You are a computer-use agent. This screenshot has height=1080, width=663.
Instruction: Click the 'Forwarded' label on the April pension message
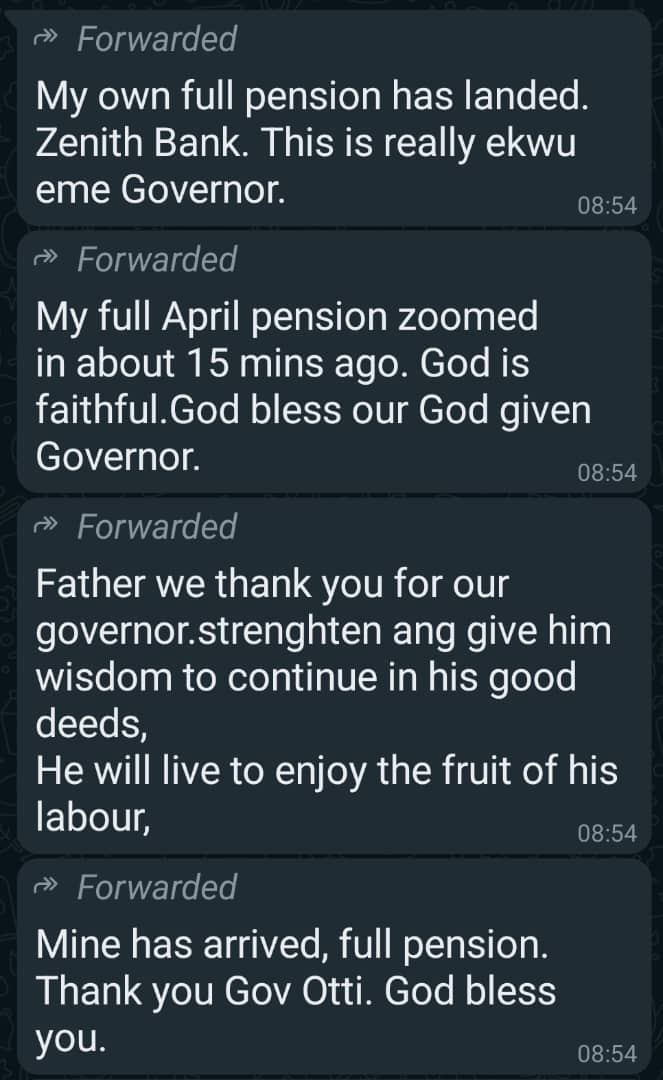coord(156,260)
